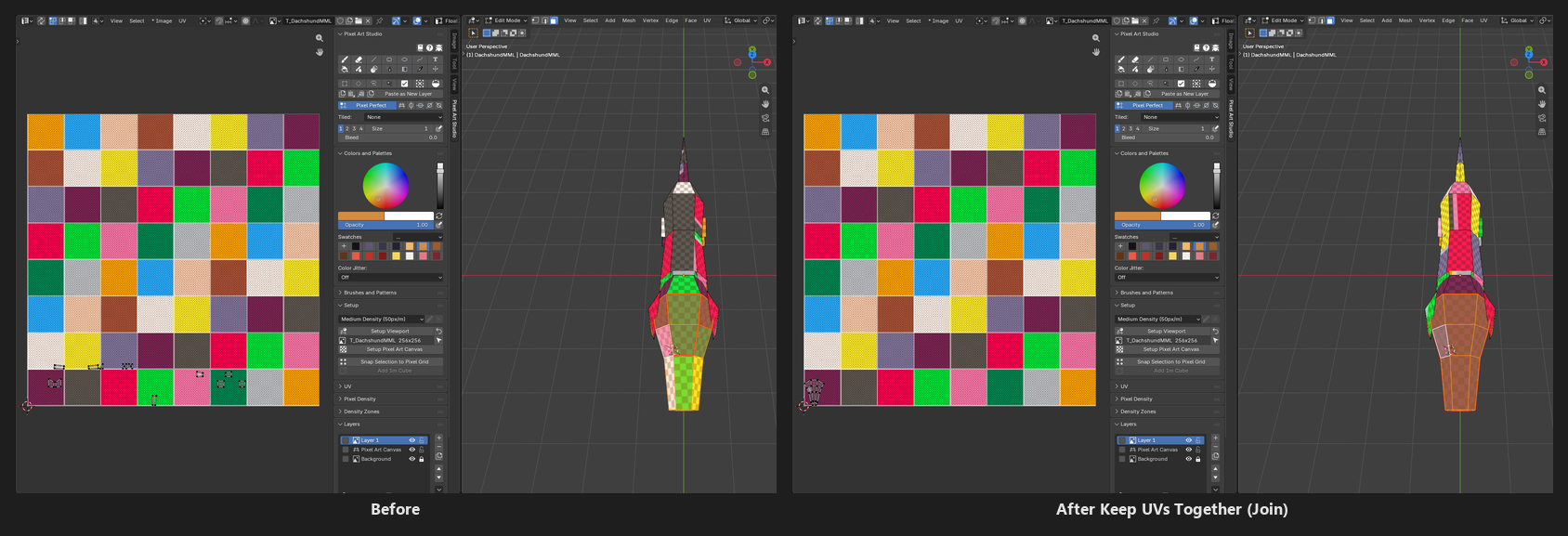Toggle Background layer visibility in the Before panel

point(412,459)
